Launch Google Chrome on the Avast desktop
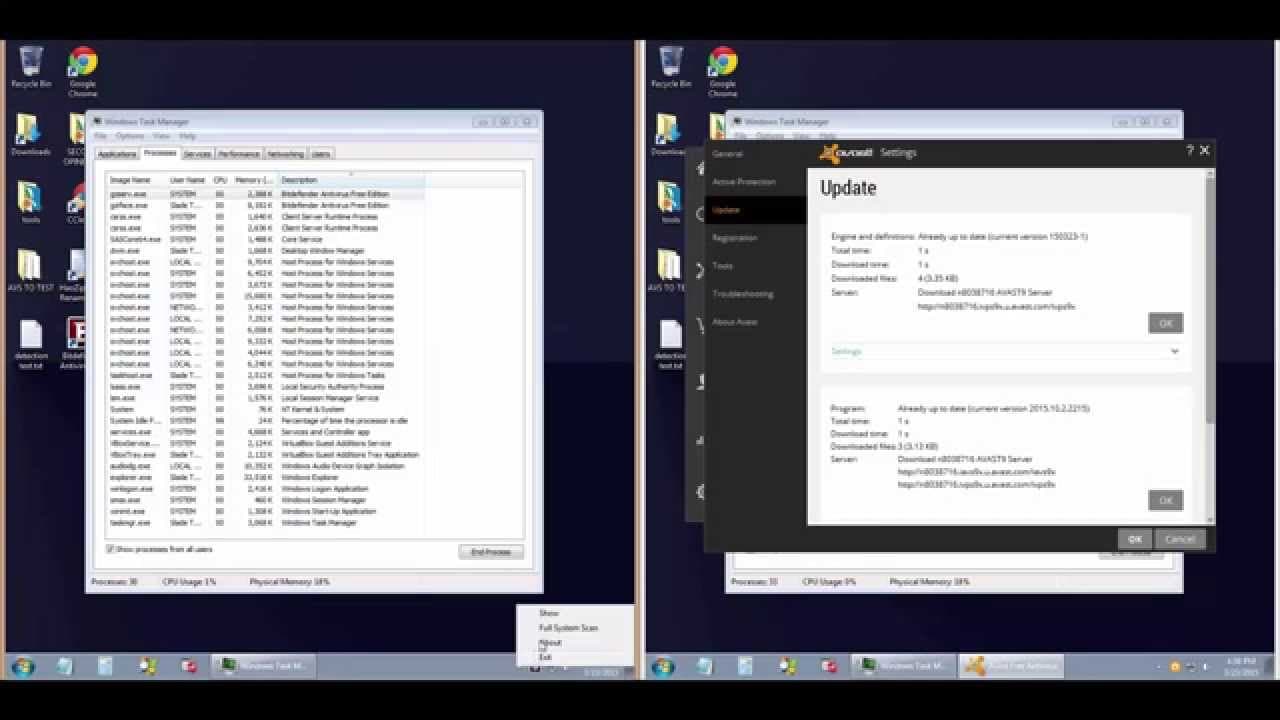The height and width of the screenshot is (720, 1280). click(x=722, y=71)
